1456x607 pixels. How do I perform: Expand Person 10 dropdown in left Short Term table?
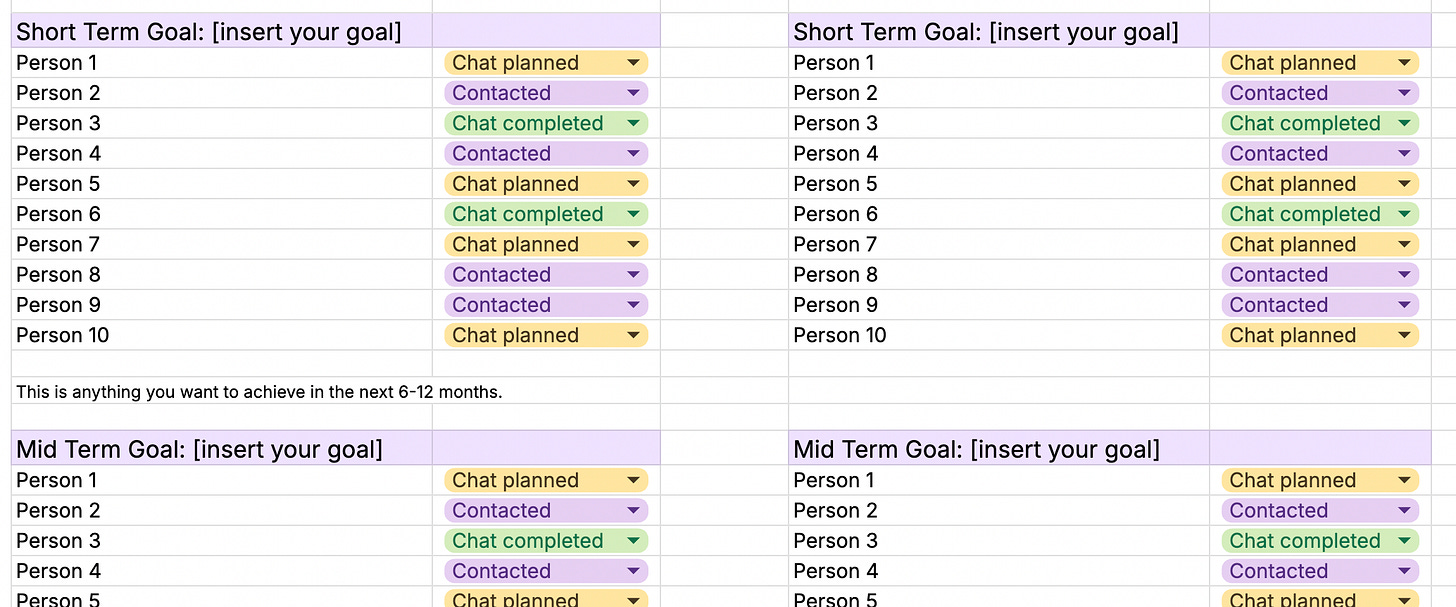tap(633, 335)
